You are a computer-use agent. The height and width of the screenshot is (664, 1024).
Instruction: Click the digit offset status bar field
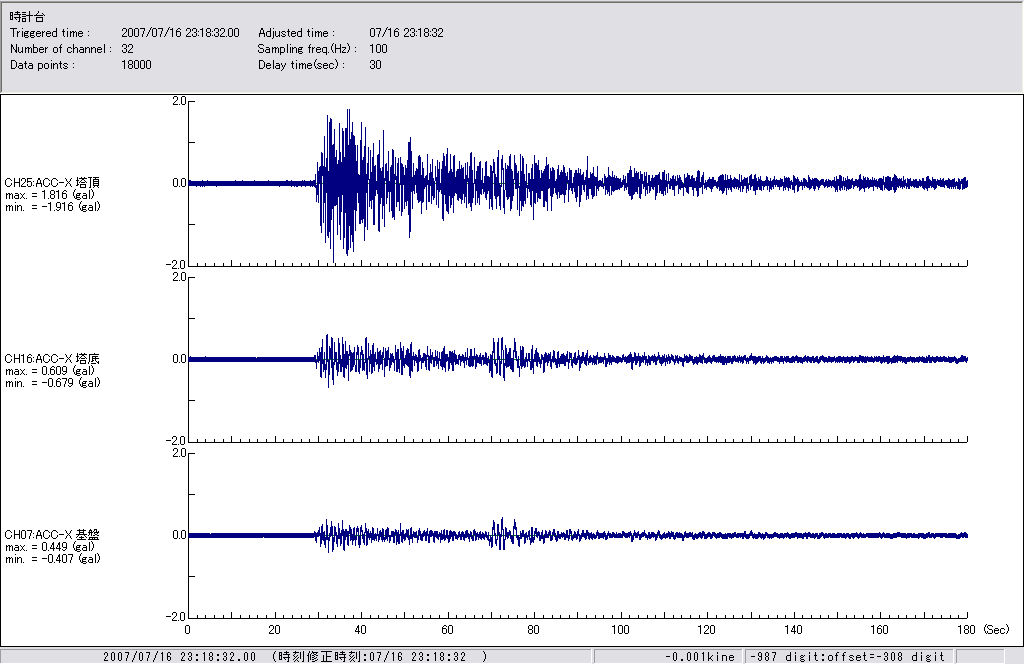coord(846,656)
